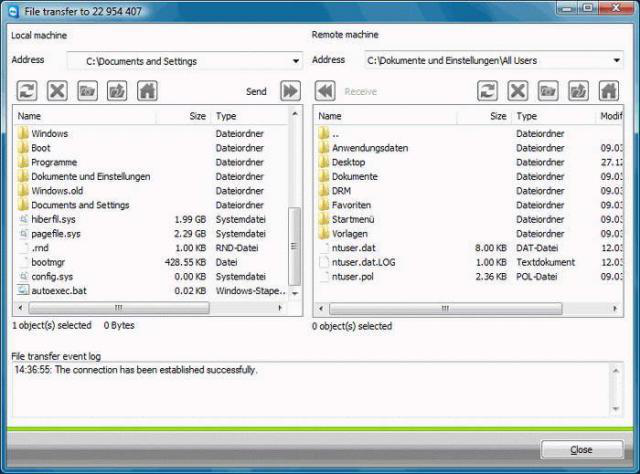
Task: Click local list vertical scrollbar down arrow
Action: click(295, 293)
